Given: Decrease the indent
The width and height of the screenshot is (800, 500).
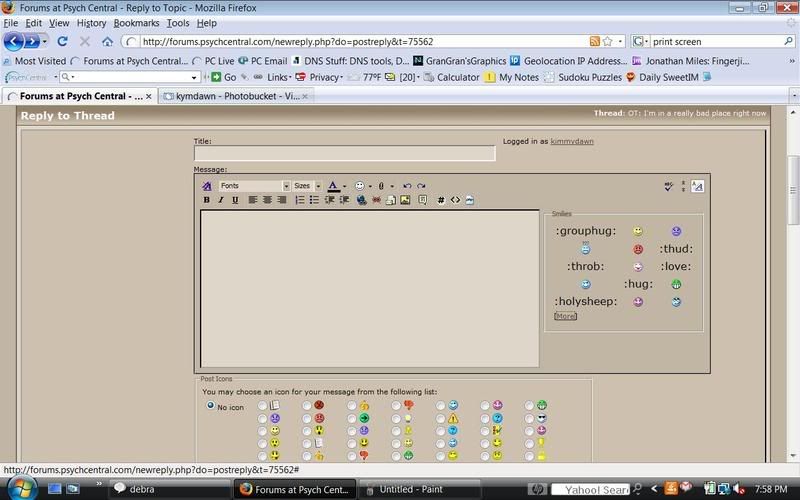Looking at the screenshot, I should [329, 200].
